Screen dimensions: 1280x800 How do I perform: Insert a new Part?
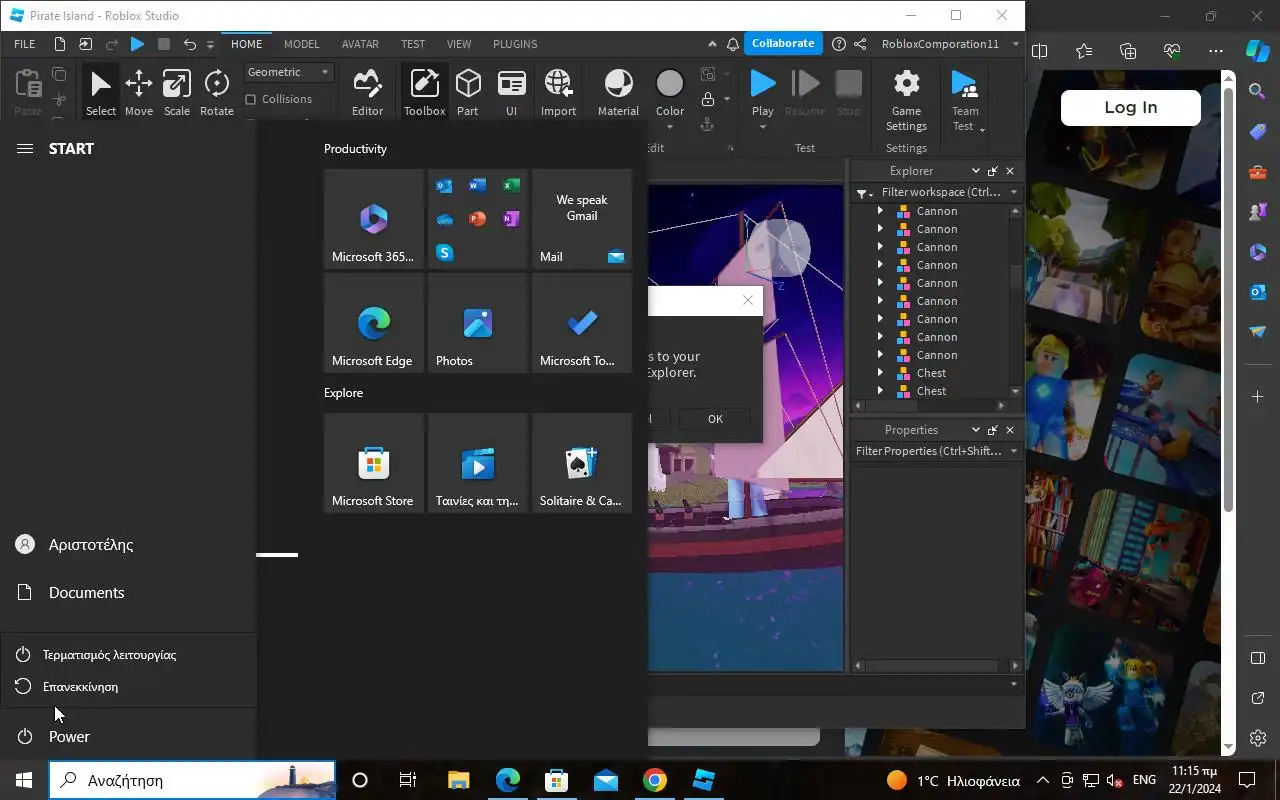coord(468,93)
